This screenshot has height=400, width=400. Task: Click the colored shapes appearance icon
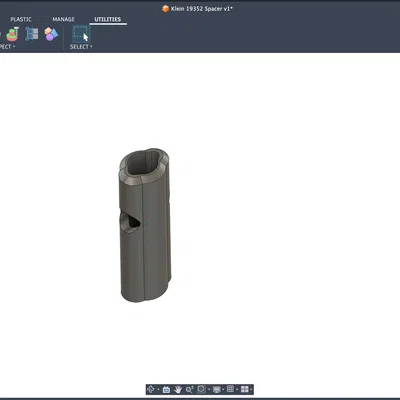point(51,34)
